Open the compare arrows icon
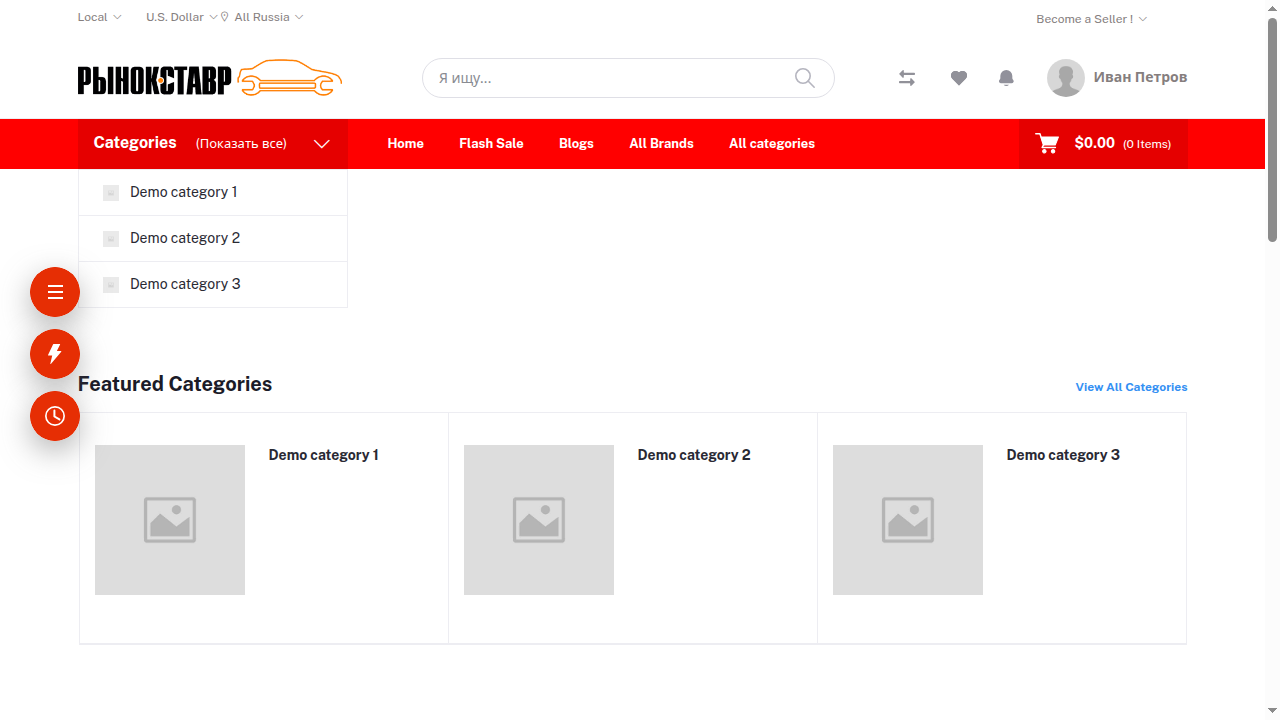This screenshot has width=1280, height=720. point(907,78)
